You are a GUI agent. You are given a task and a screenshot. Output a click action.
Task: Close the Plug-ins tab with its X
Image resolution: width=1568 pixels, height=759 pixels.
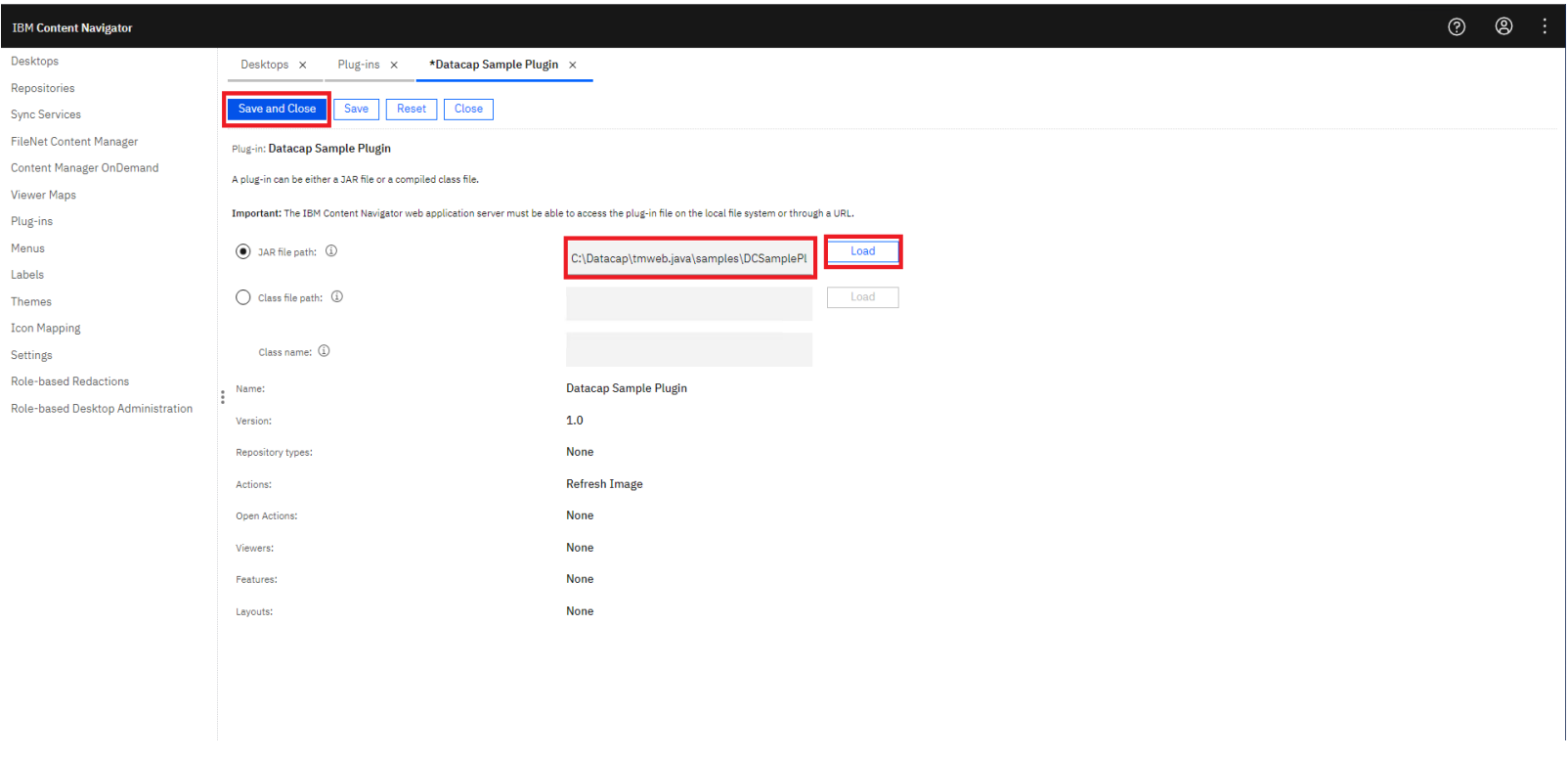[394, 66]
